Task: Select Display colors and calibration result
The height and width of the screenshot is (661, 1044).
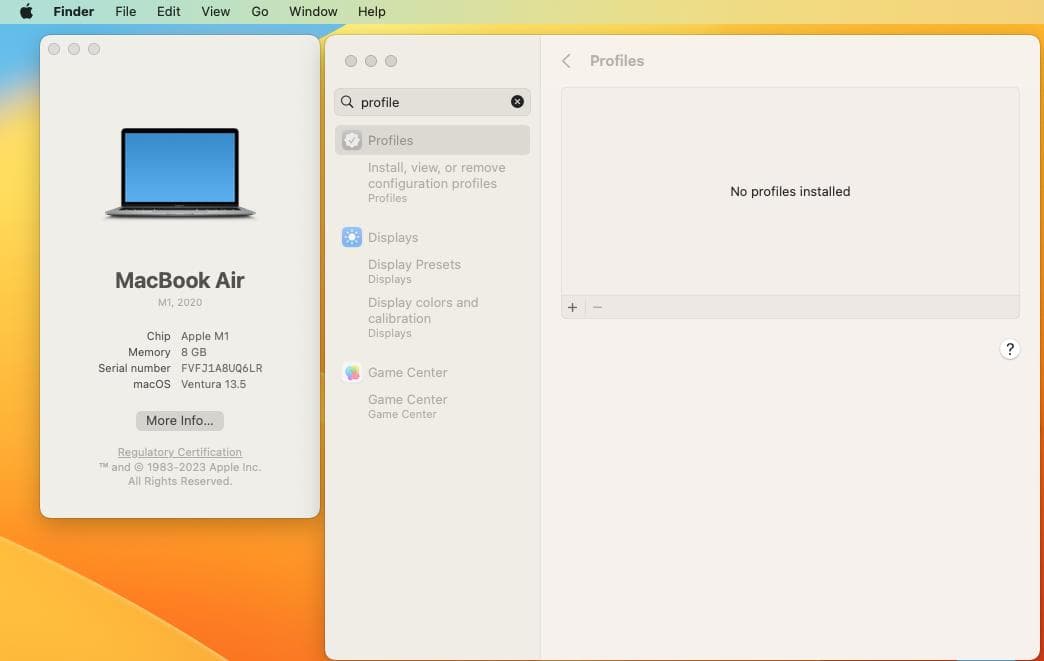Action: coord(423,310)
